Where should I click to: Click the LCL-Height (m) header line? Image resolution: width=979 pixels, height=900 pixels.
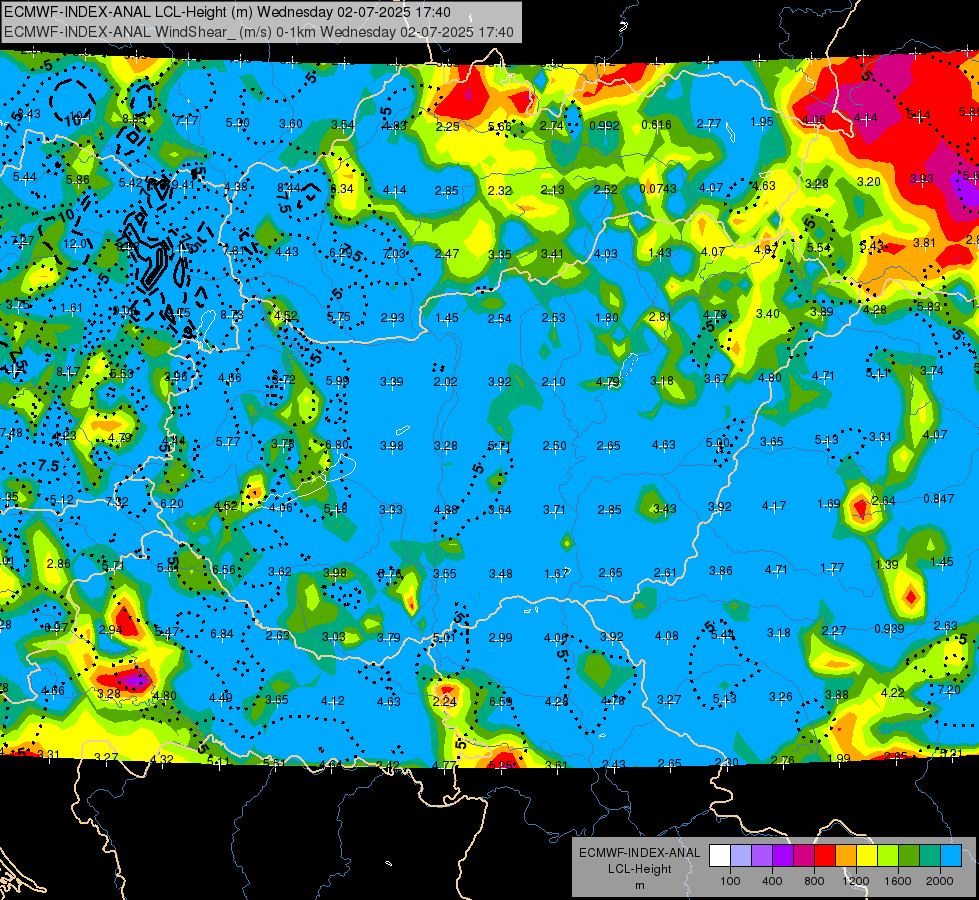[x=227, y=12]
